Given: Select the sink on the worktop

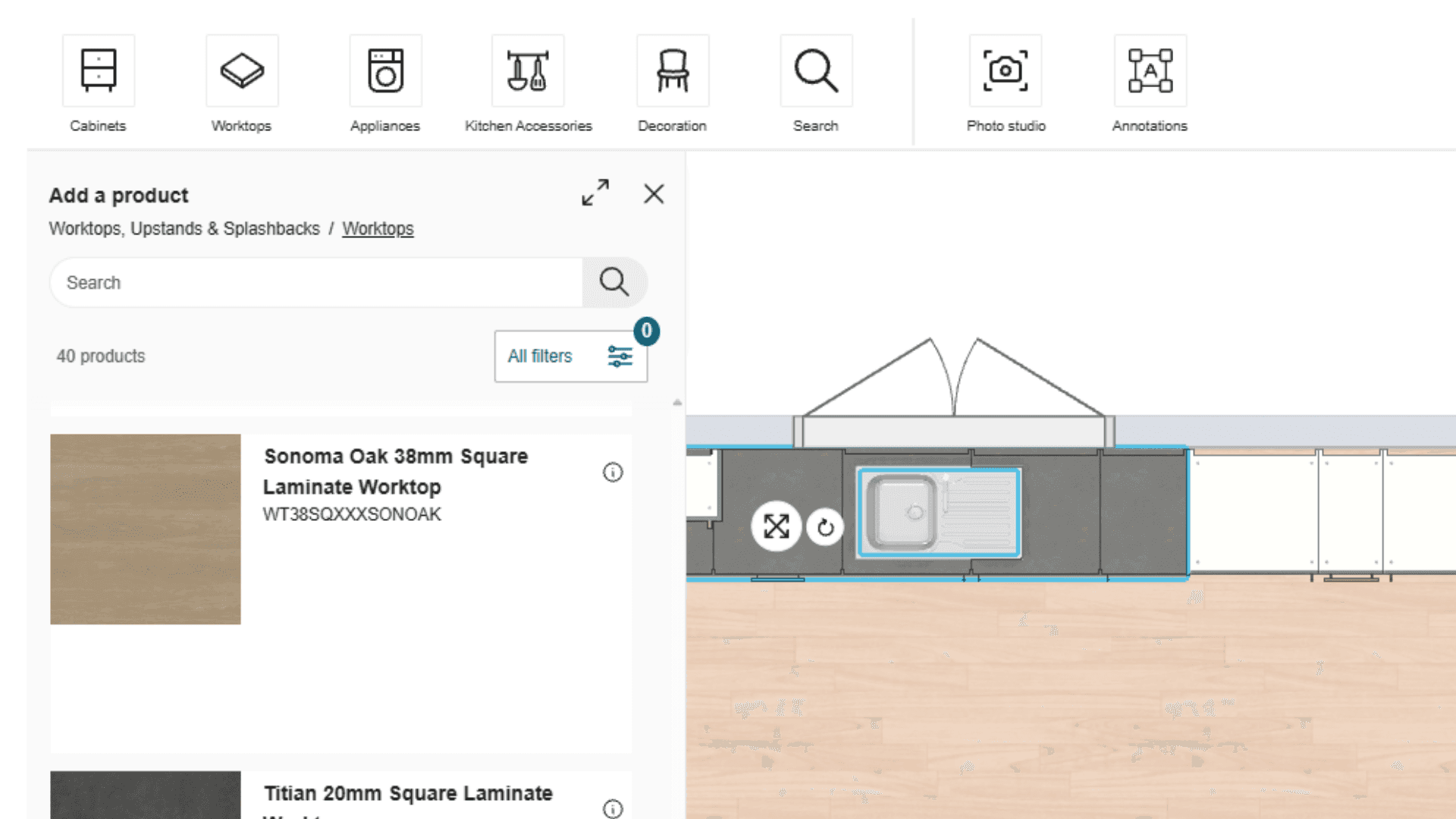Looking at the screenshot, I should coord(939,513).
